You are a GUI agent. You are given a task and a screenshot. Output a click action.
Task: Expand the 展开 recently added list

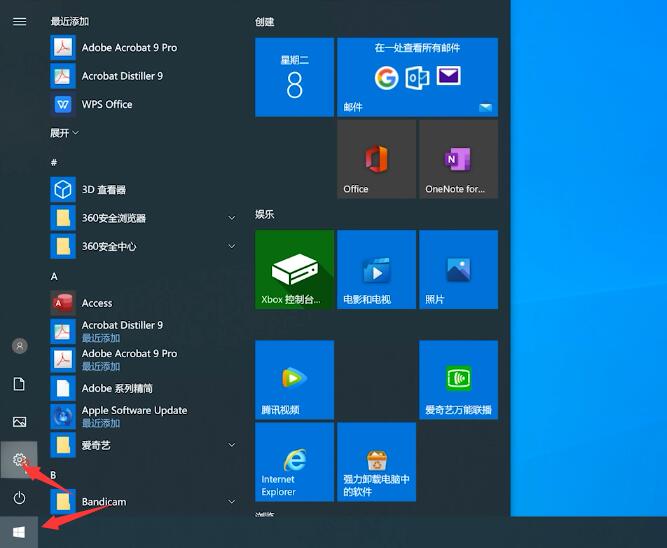tap(64, 133)
